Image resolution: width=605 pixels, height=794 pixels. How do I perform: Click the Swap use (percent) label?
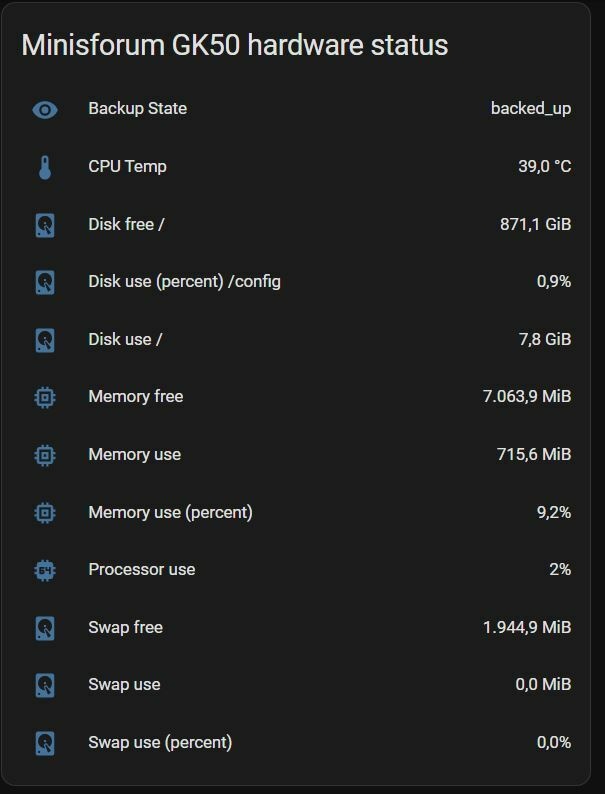[x=160, y=743]
